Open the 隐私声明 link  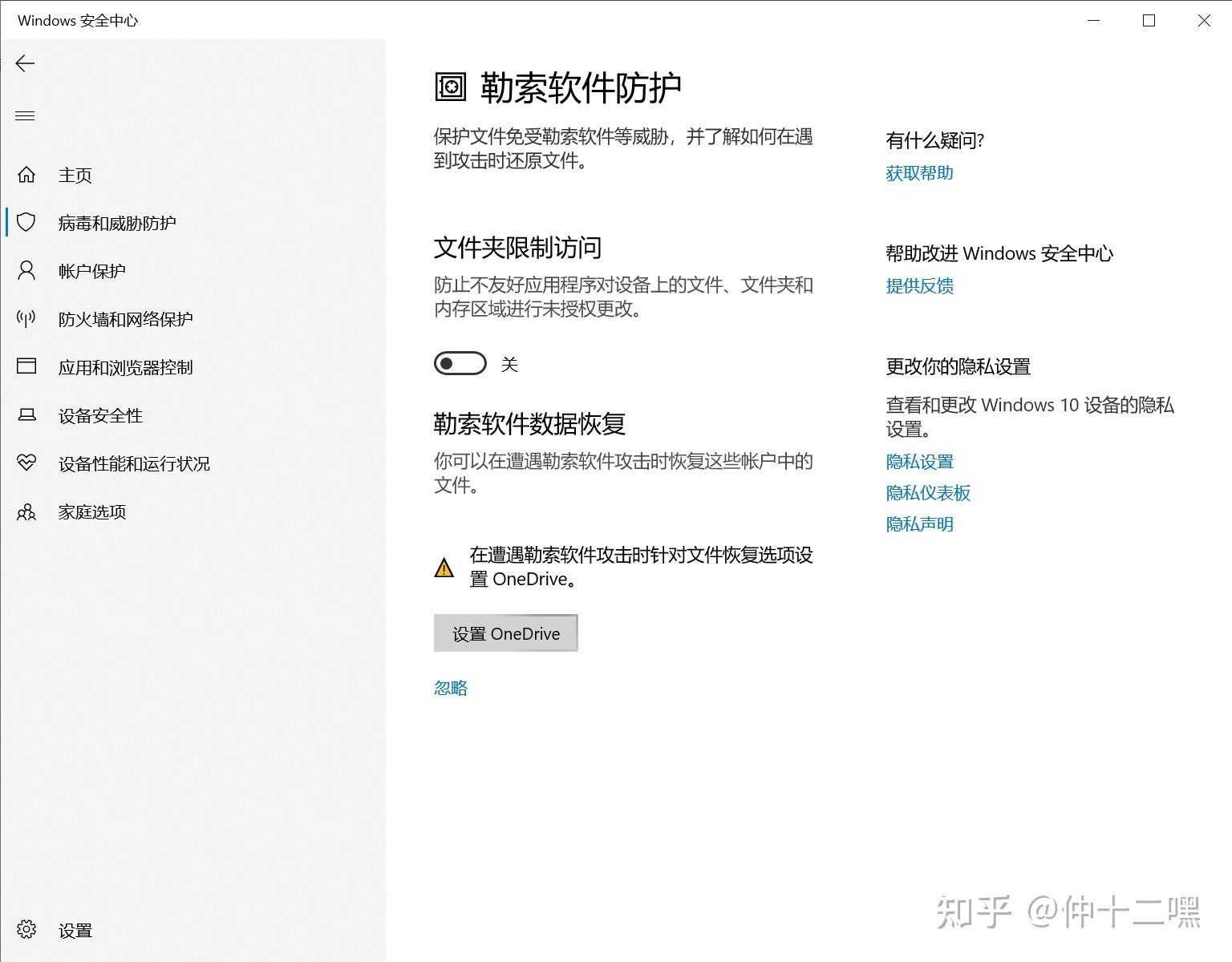click(x=919, y=524)
